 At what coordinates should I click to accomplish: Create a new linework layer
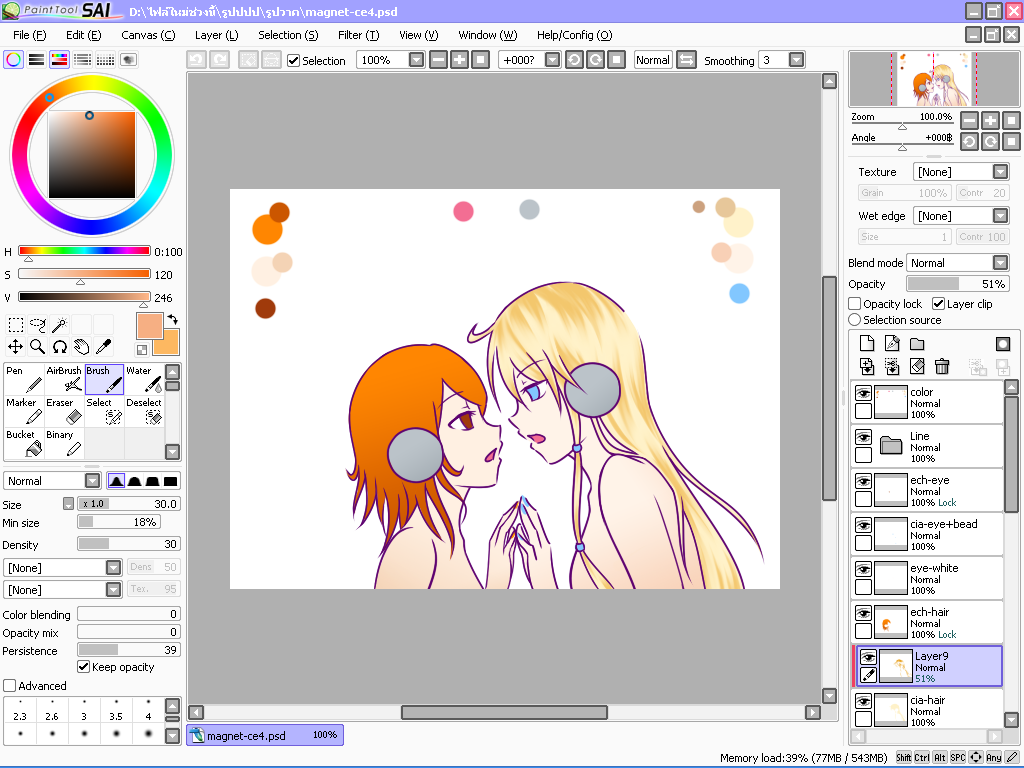tap(891, 344)
